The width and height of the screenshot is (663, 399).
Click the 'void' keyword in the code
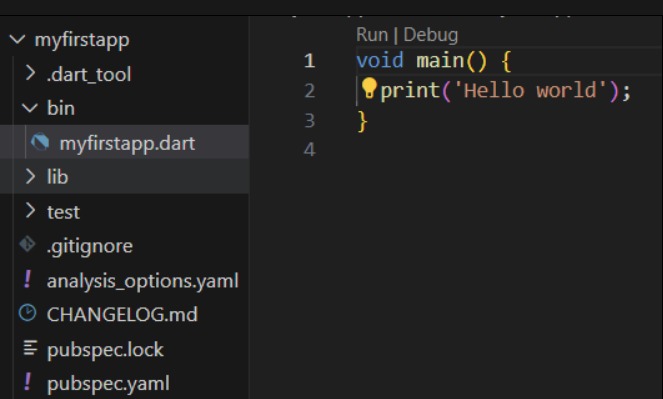[380, 60]
